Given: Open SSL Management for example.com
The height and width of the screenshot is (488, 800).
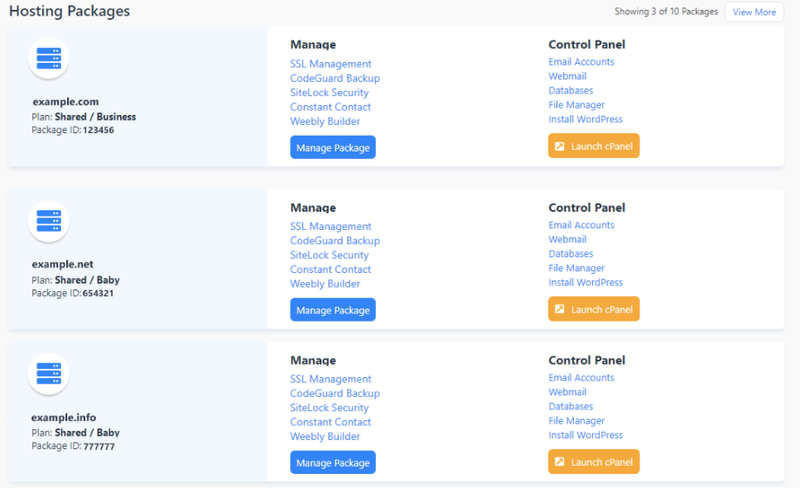Looking at the screenshot, I should [x=331, y=64].
